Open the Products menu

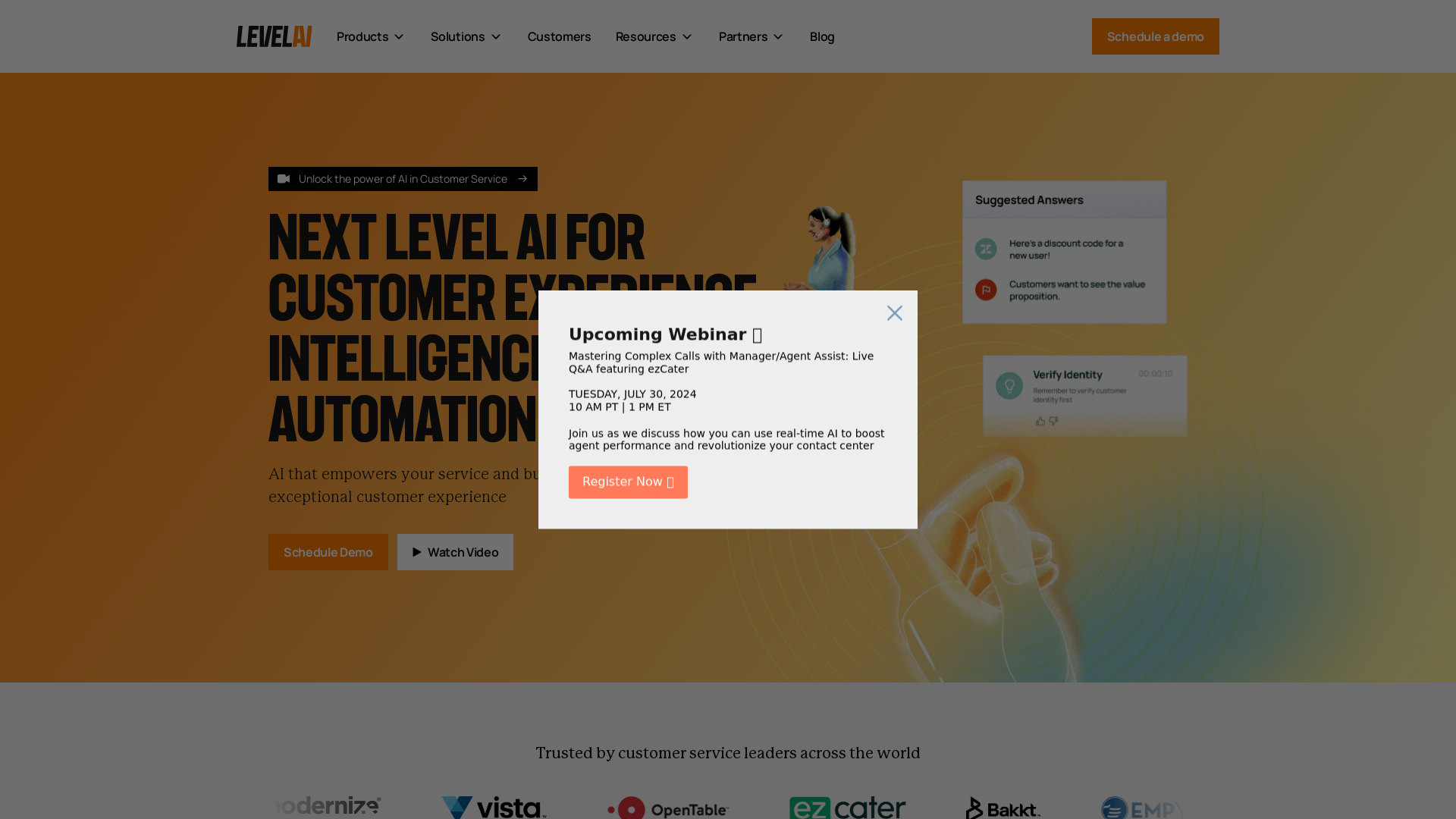pos(370,36)
